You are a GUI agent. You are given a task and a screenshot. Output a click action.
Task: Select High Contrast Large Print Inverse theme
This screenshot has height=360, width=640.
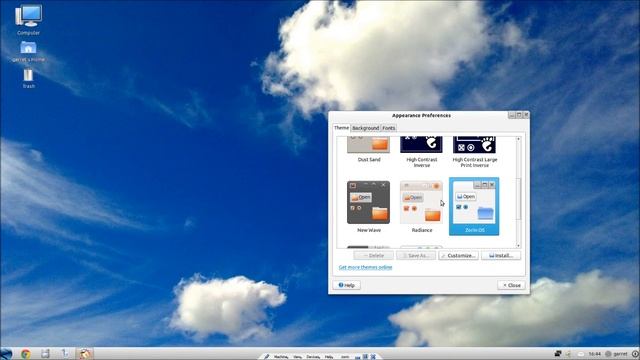[474, 151]
